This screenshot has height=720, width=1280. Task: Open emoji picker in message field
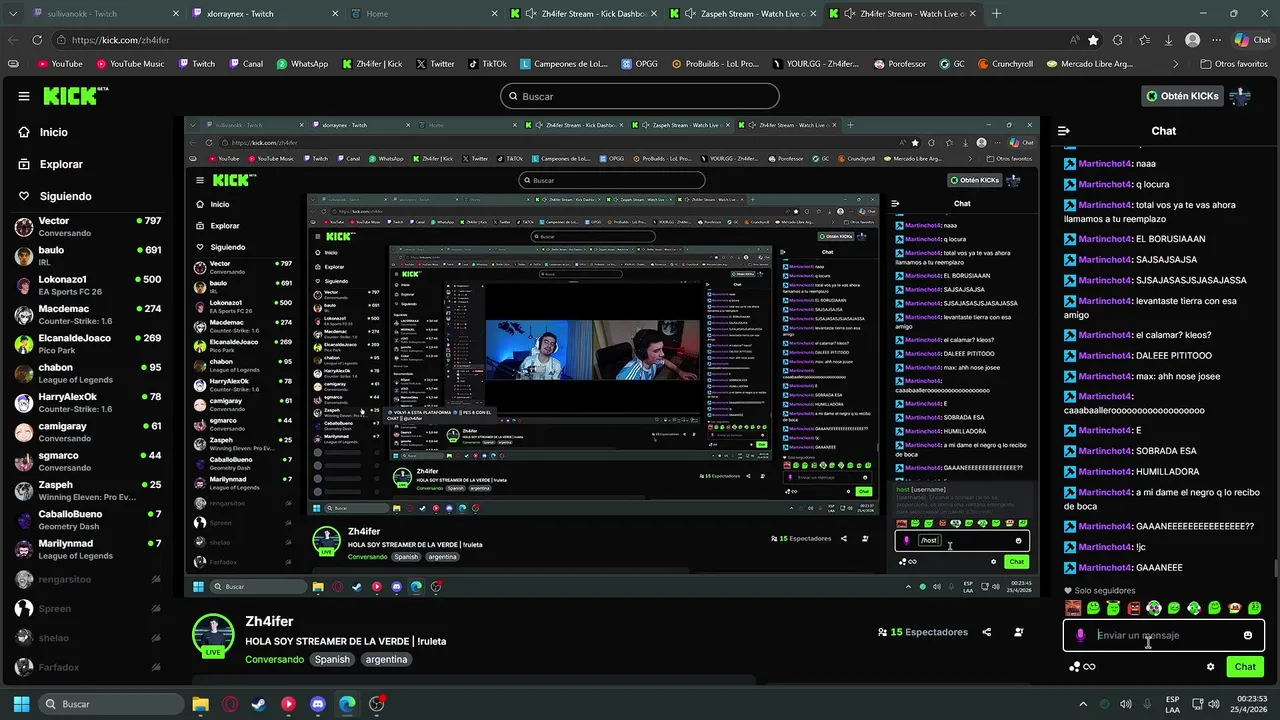(1248, 635)
